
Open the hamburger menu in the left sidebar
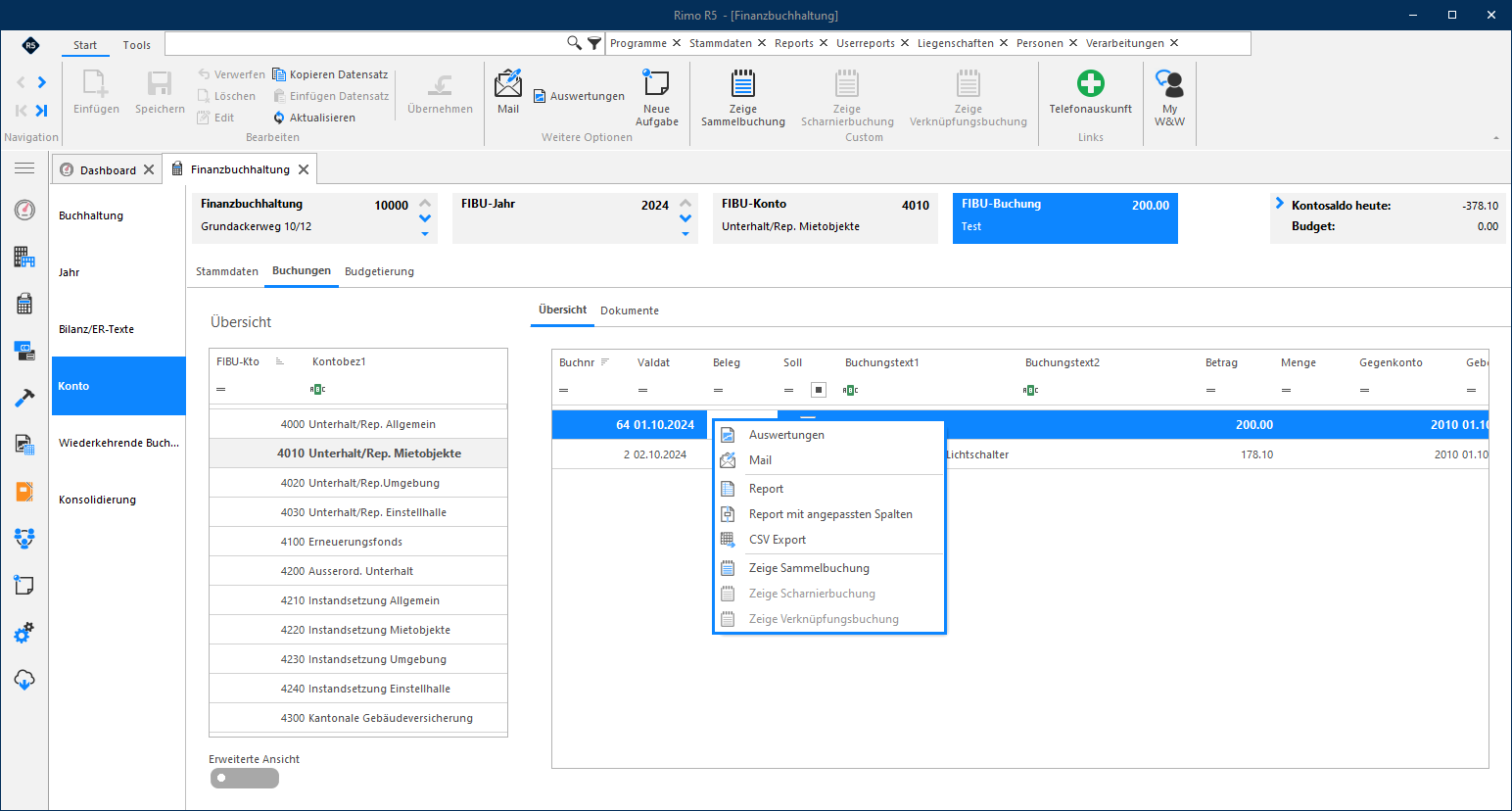(x=24, y=168)
